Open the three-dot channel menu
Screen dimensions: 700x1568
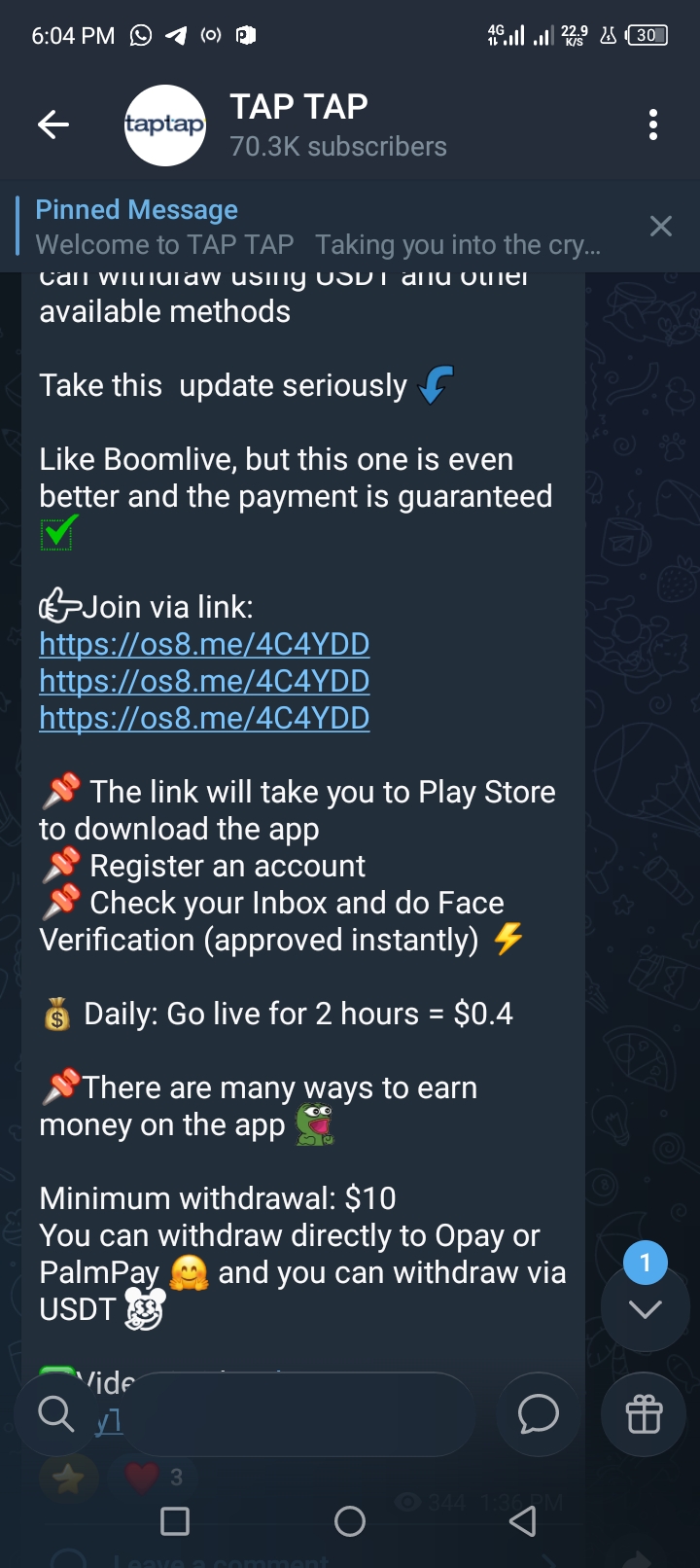pos(652,125)
